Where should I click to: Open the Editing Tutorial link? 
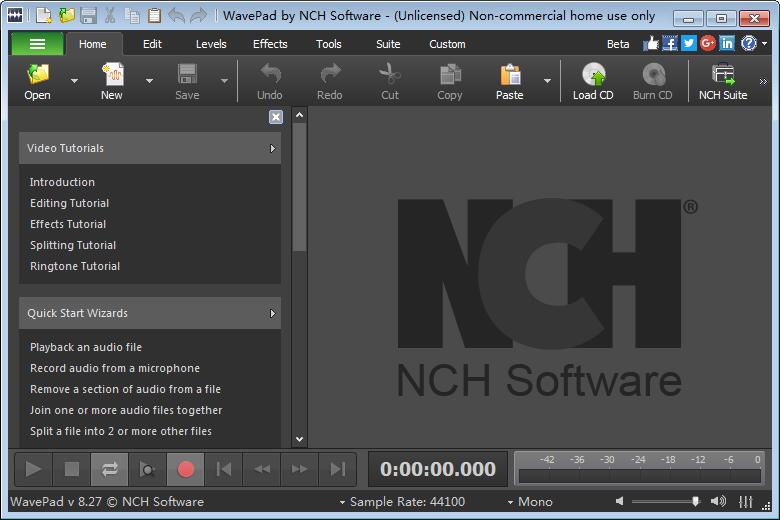coord(69,203)
